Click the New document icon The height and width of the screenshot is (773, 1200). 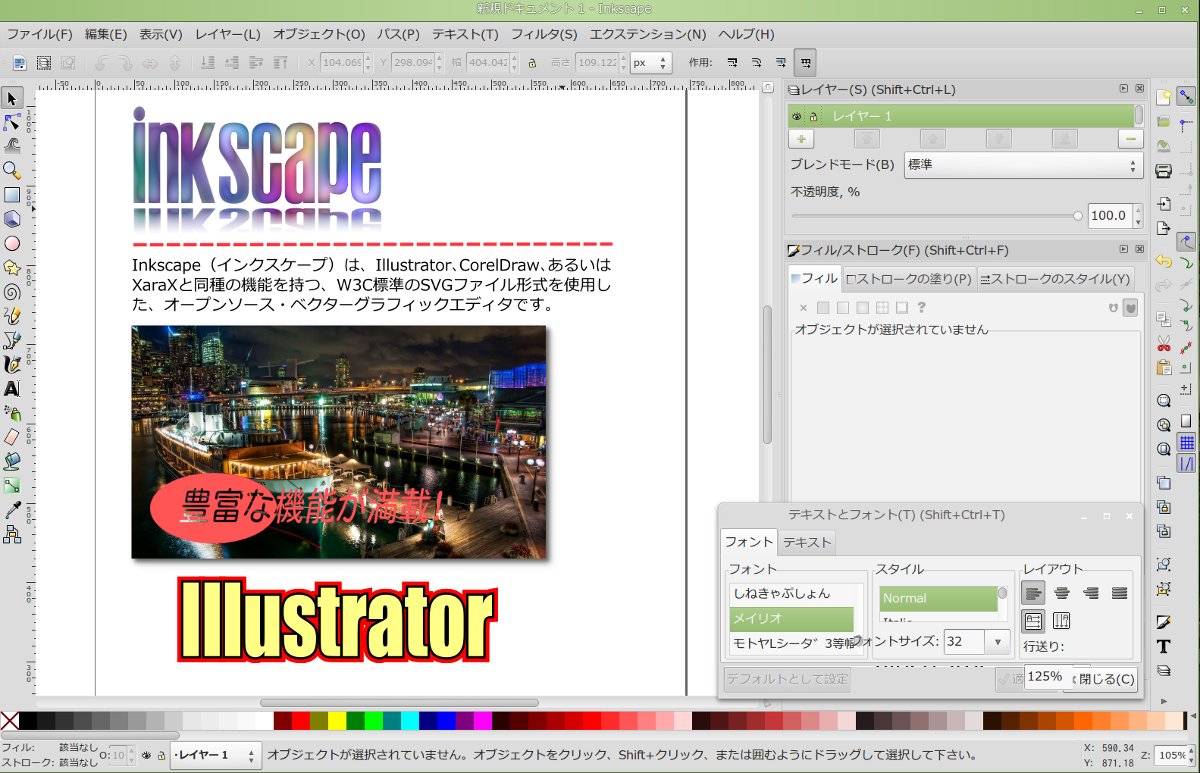(x=1163, y=97)
